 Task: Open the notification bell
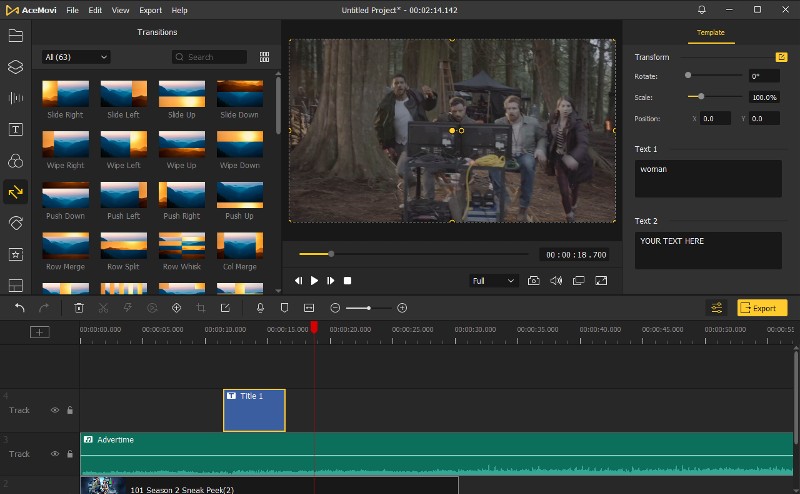point(702,10)
